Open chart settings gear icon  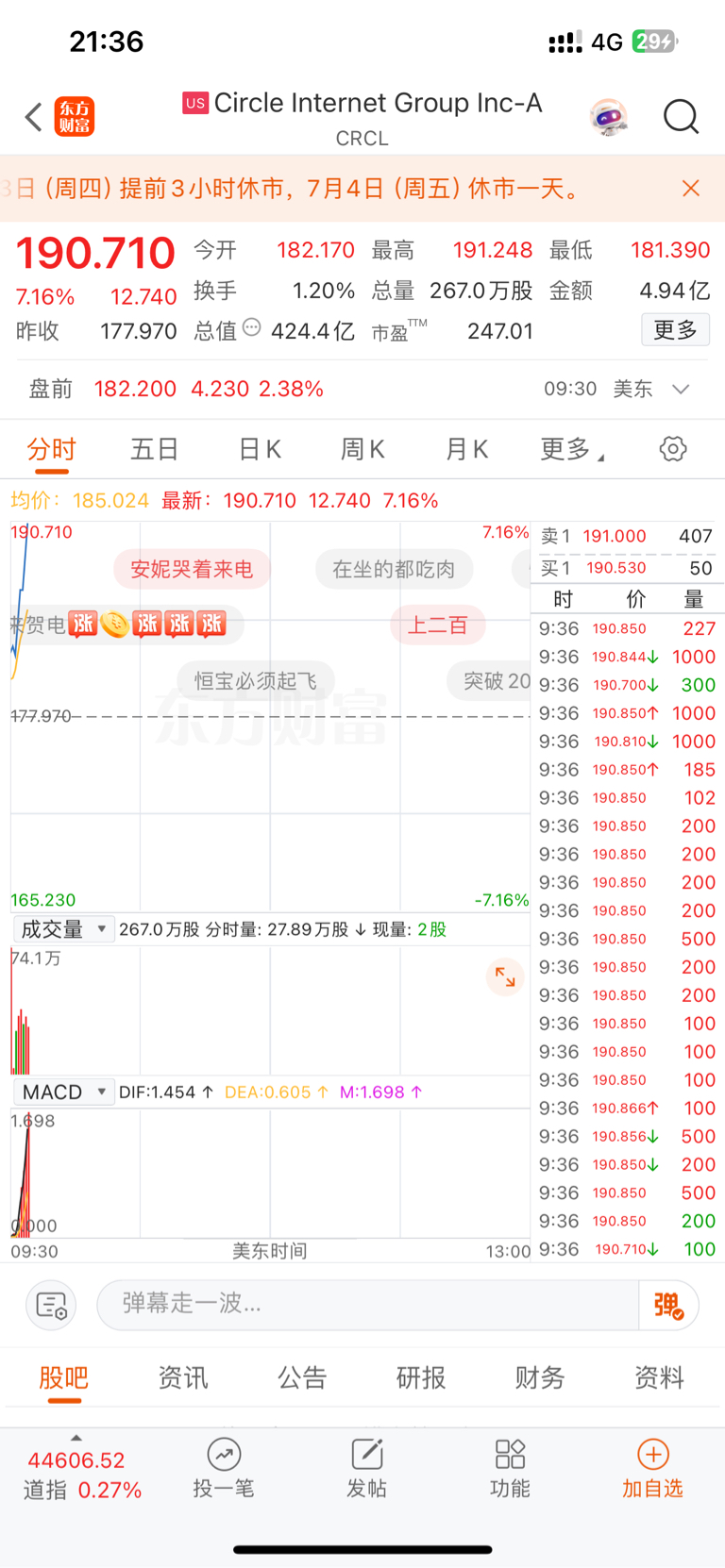point(673,449)
